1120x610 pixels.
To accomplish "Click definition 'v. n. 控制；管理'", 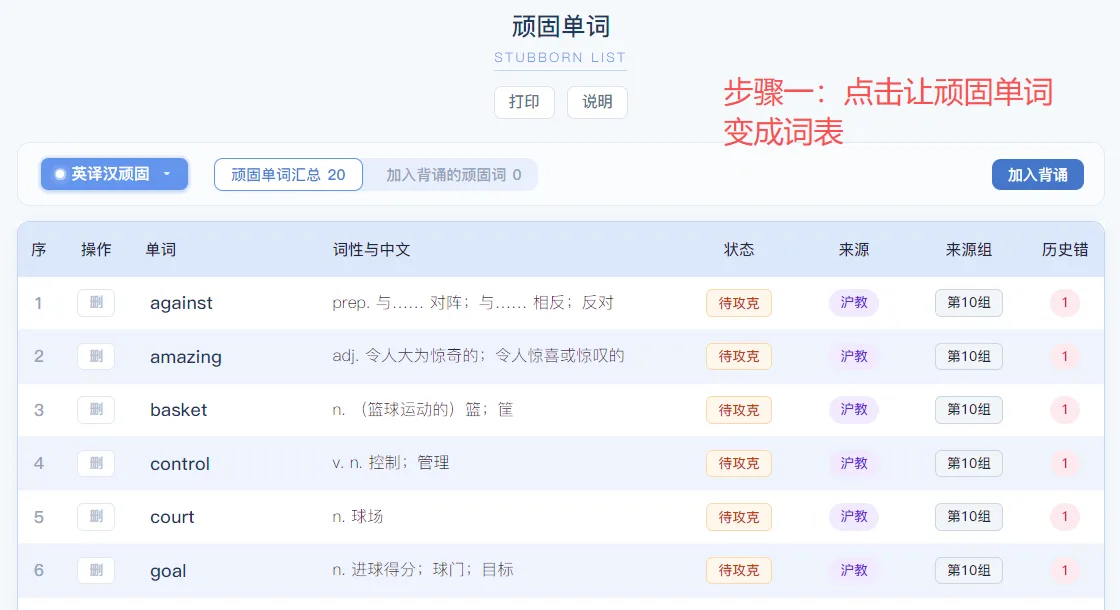I will pyautogui.click(x=391, y=463).
